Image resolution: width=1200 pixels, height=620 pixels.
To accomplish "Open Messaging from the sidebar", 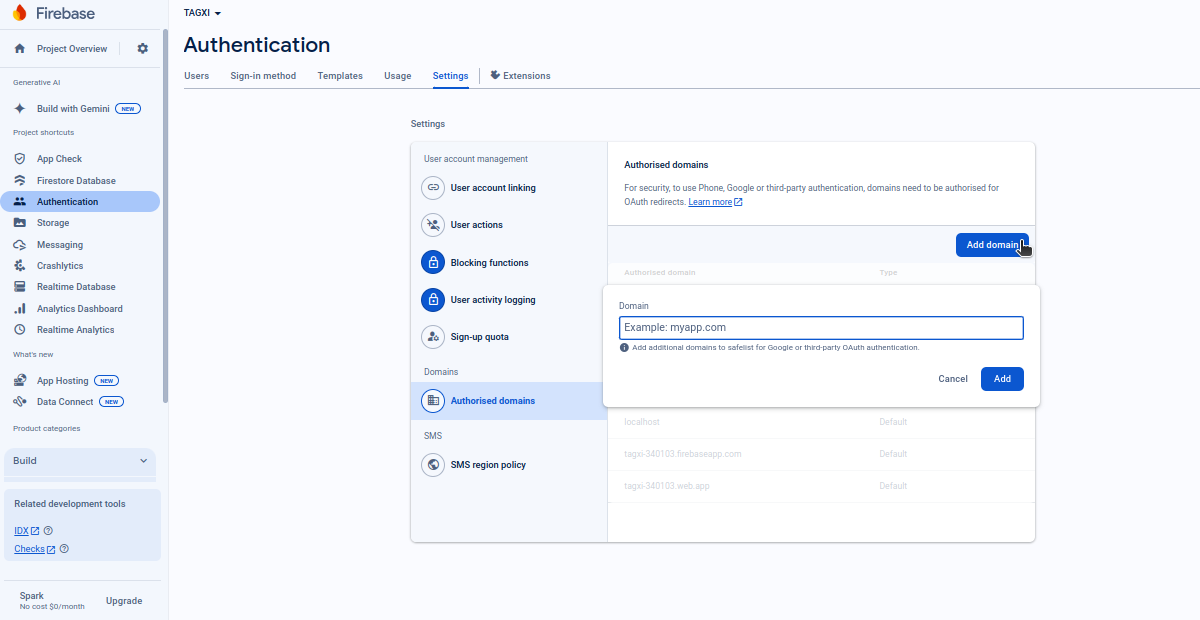I will pos(21,244).
